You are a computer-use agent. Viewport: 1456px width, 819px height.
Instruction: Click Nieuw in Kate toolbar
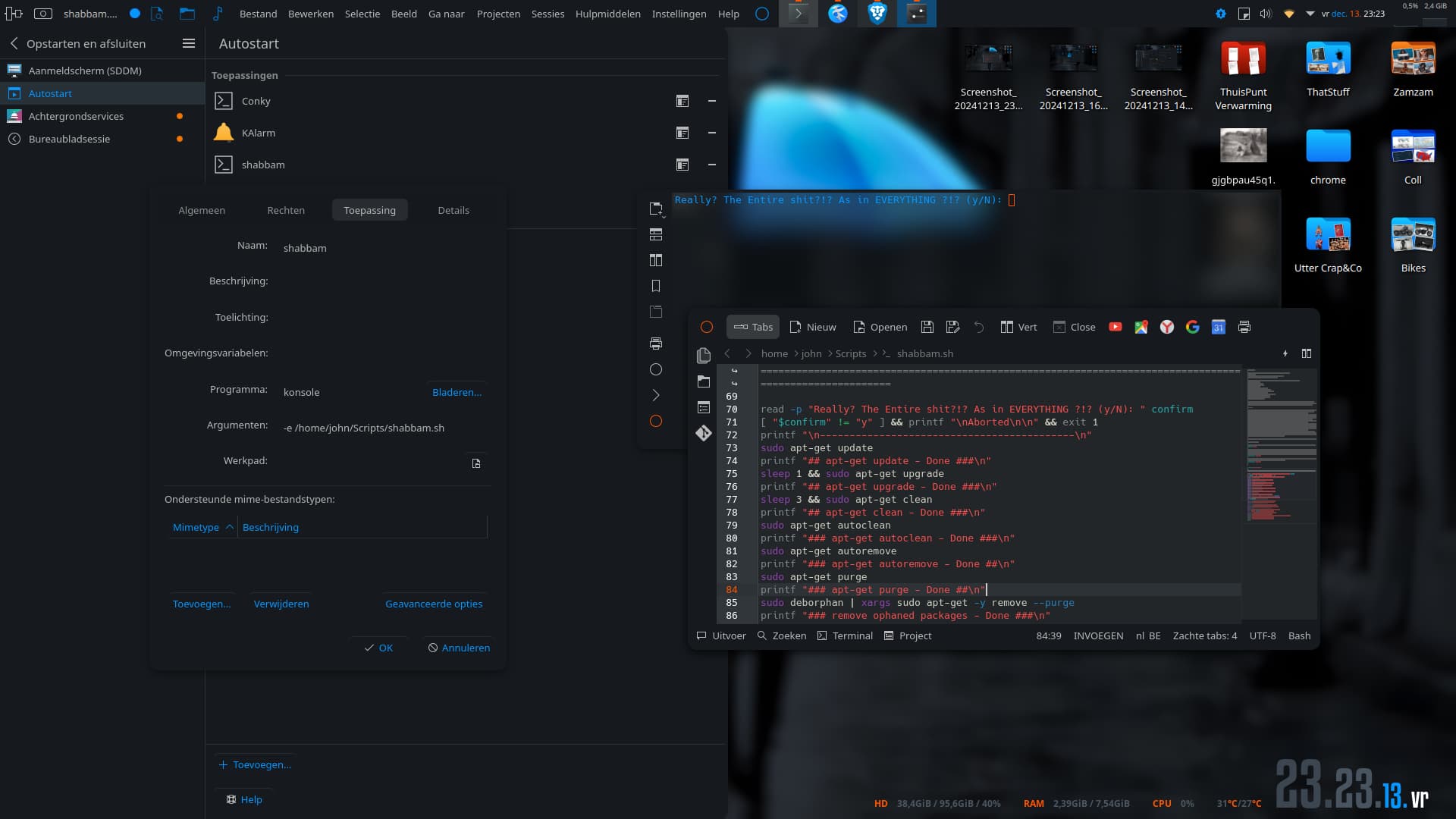[x=813, y=327]
